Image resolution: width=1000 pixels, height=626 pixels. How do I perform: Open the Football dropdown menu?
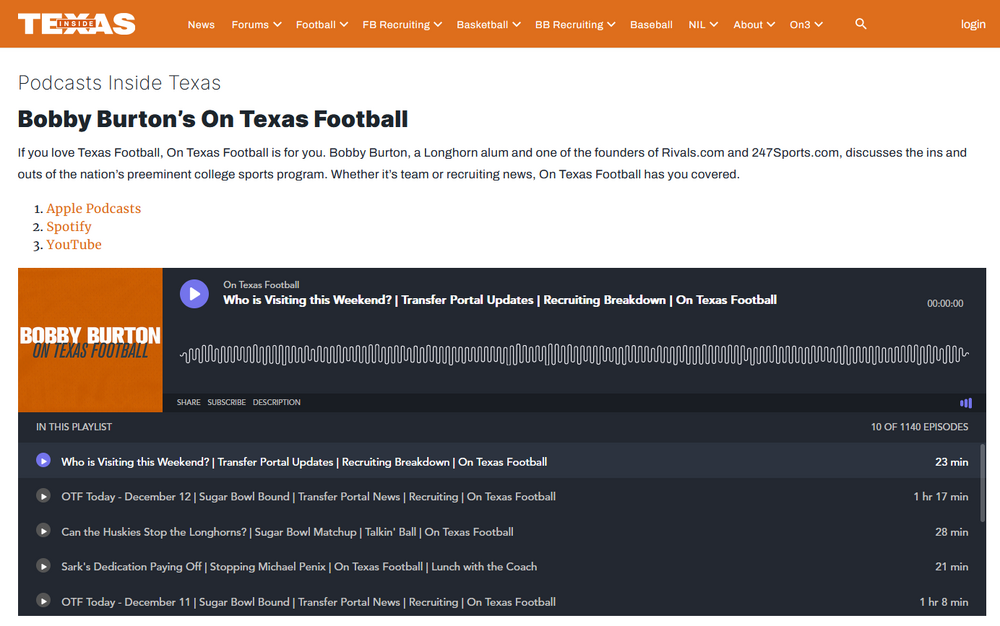321,24
